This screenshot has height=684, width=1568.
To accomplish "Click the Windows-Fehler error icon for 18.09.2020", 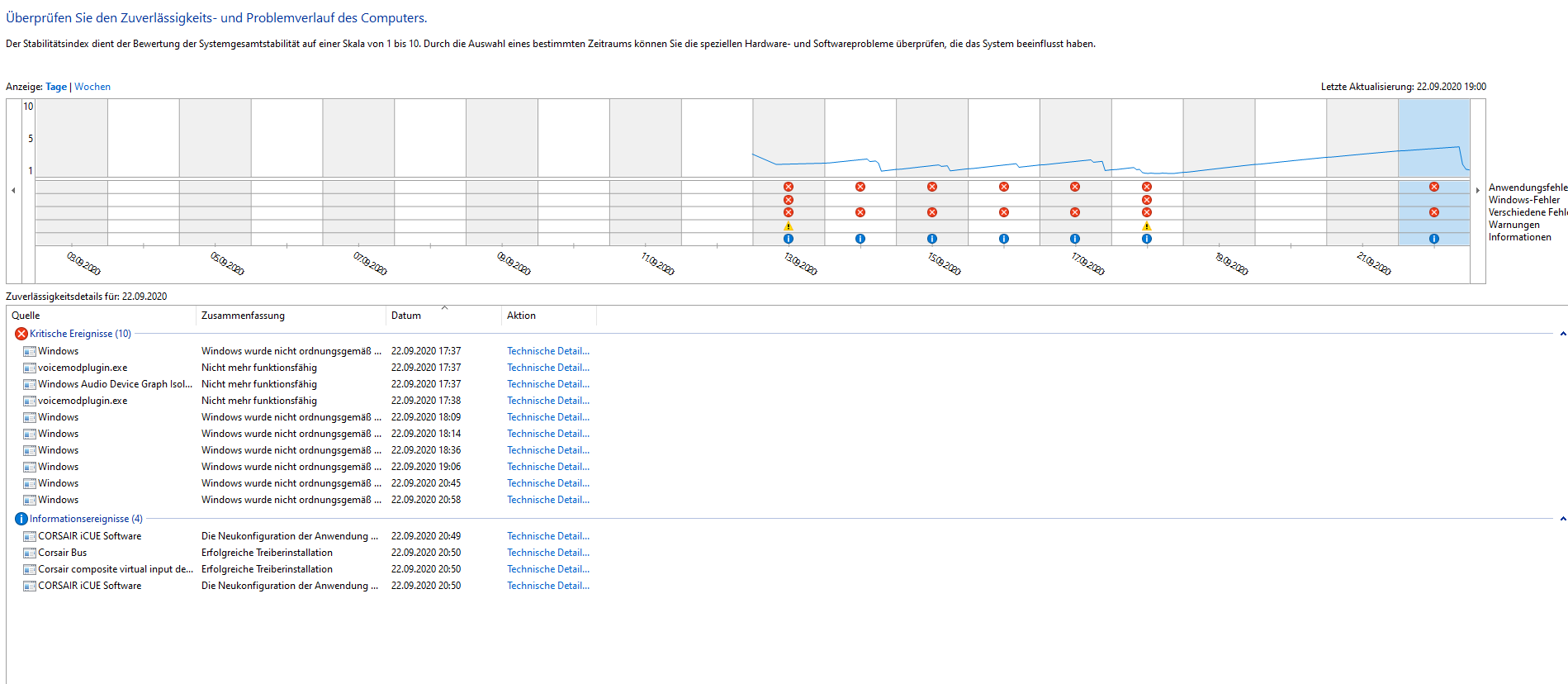I will click(x=1147, y=200).
